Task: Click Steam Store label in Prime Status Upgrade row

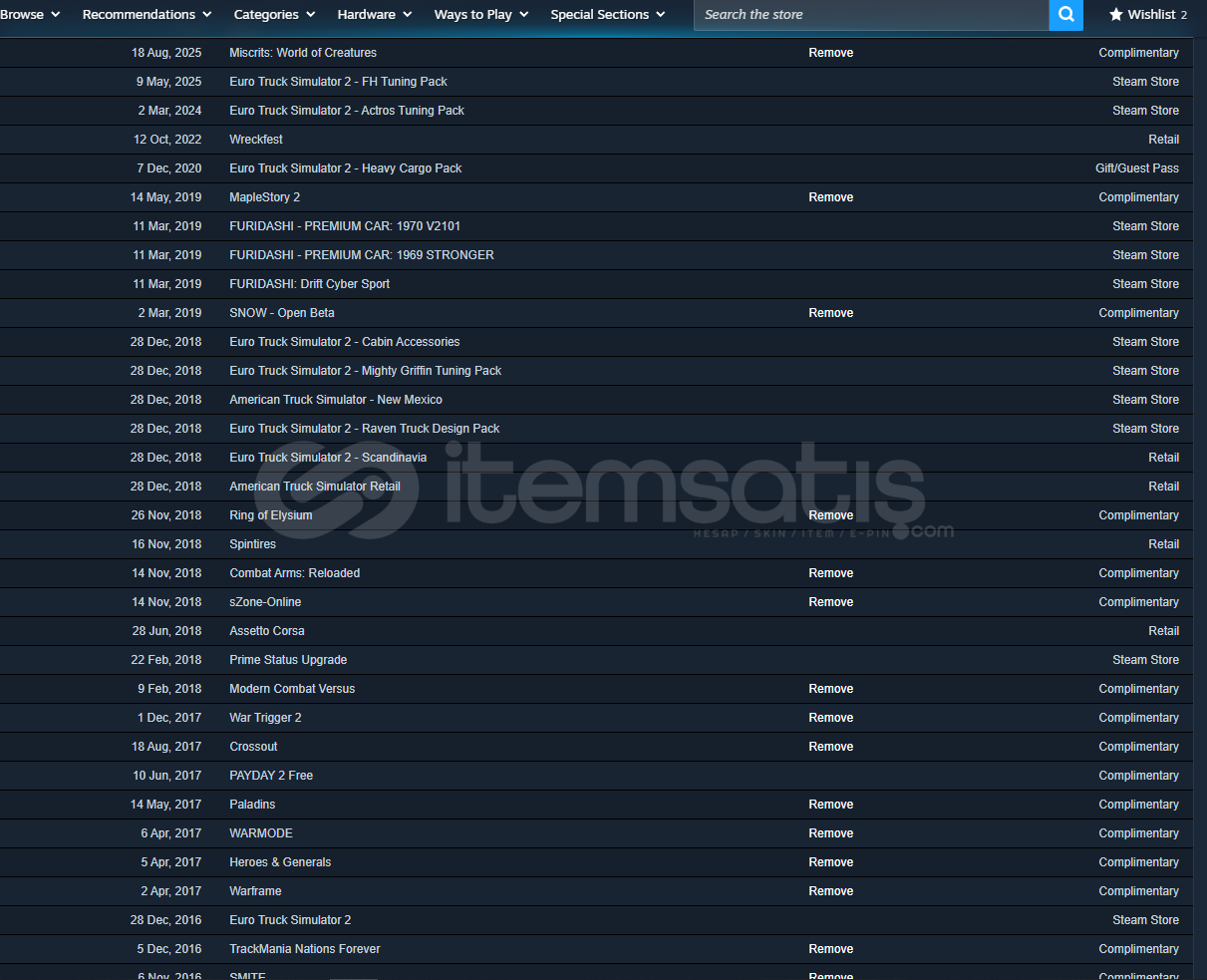Action: tap(1146, 660)
